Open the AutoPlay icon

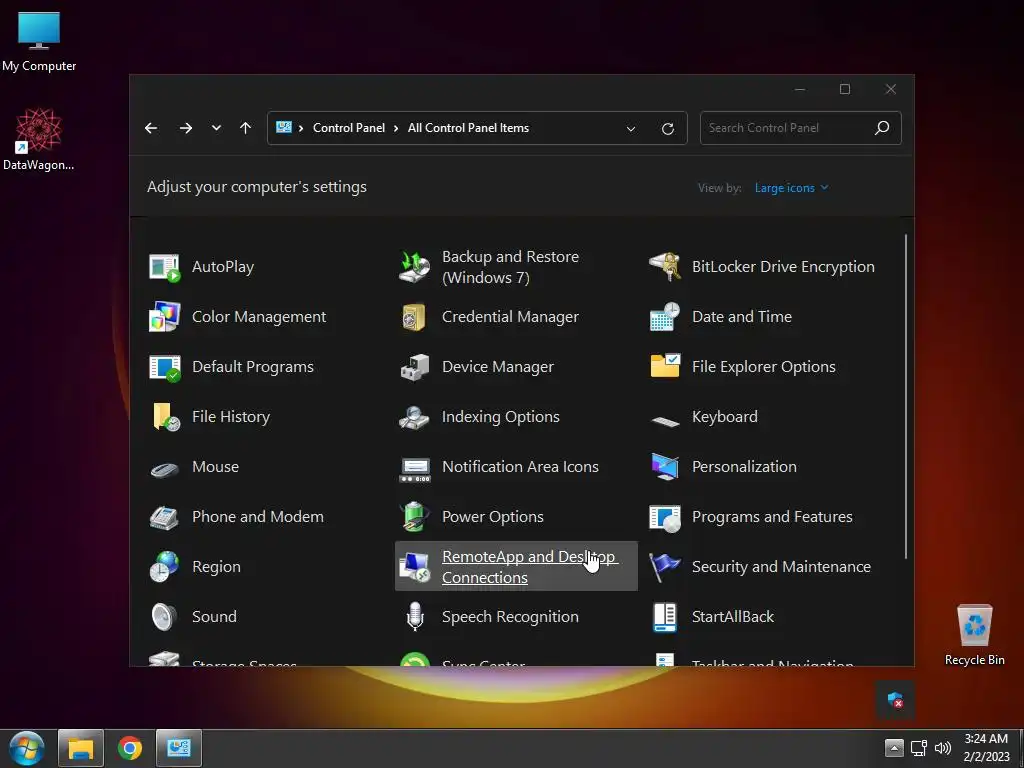pos(164,267)
